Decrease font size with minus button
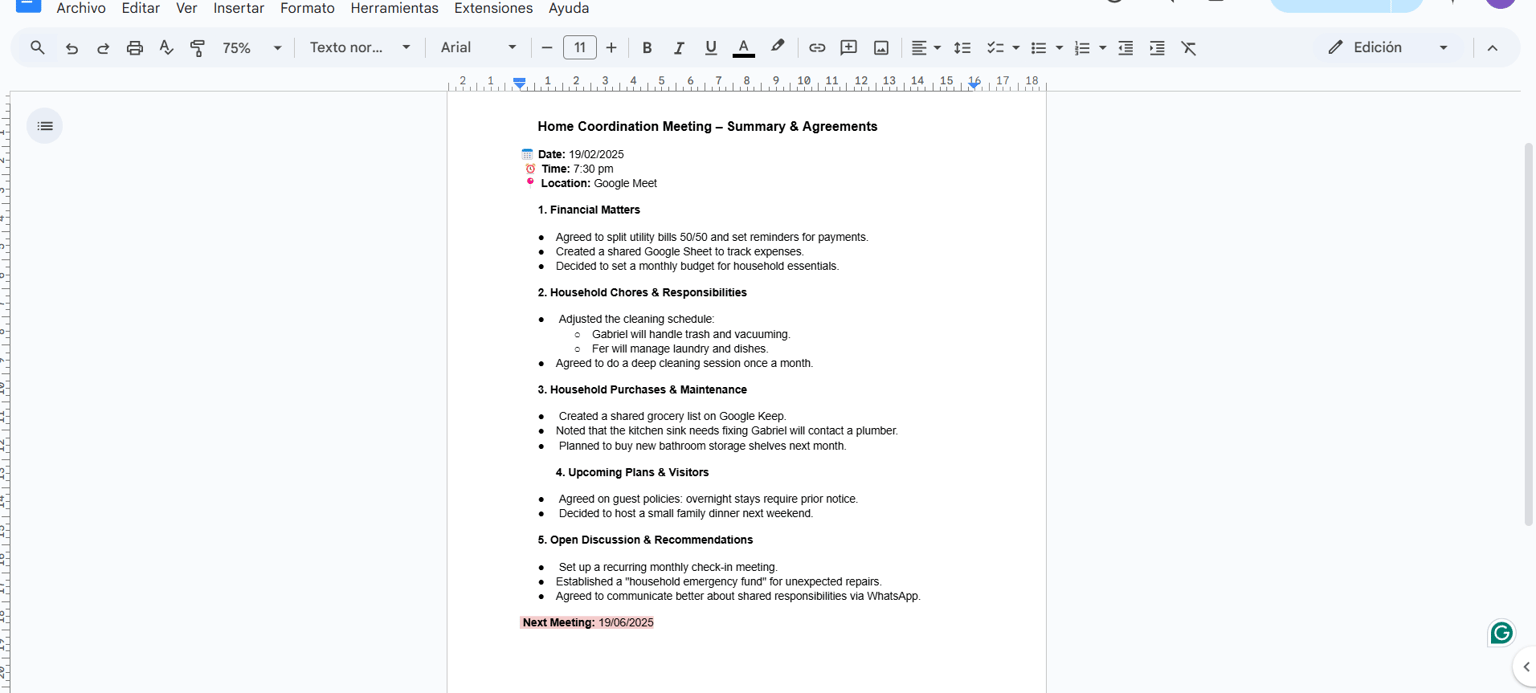 click(547, 48)
